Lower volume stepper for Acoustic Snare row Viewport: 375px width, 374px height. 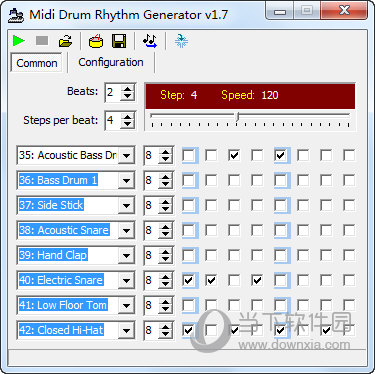166,234
